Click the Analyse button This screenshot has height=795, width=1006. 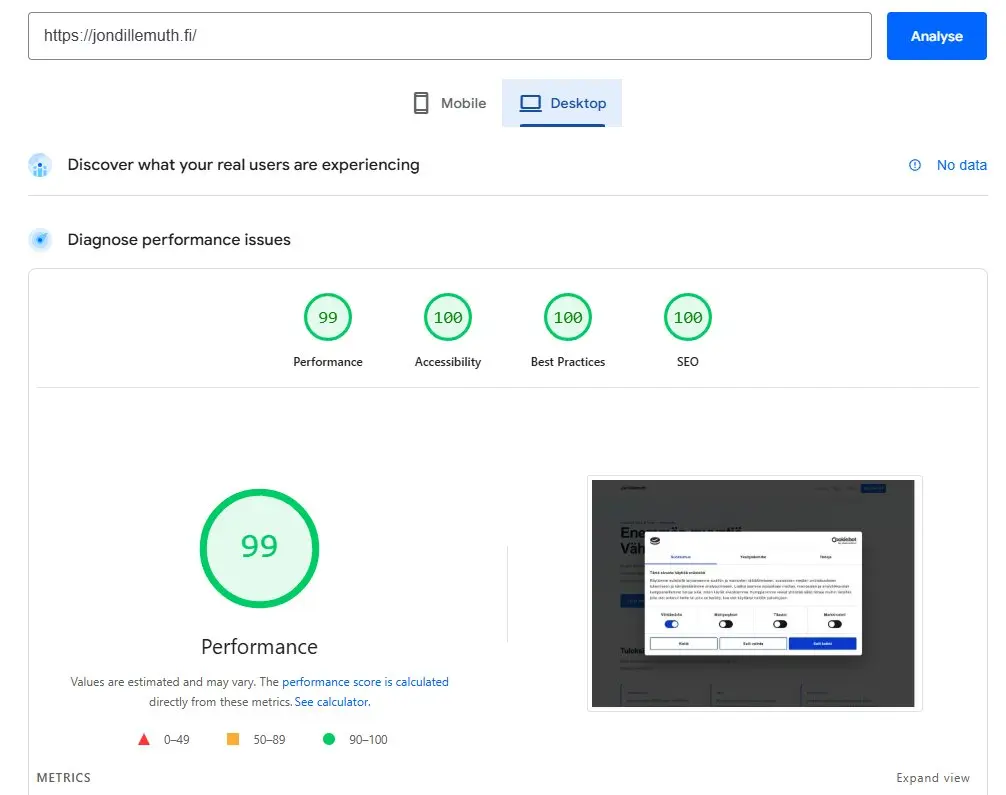pyautogui.click(x=936, y=35)
